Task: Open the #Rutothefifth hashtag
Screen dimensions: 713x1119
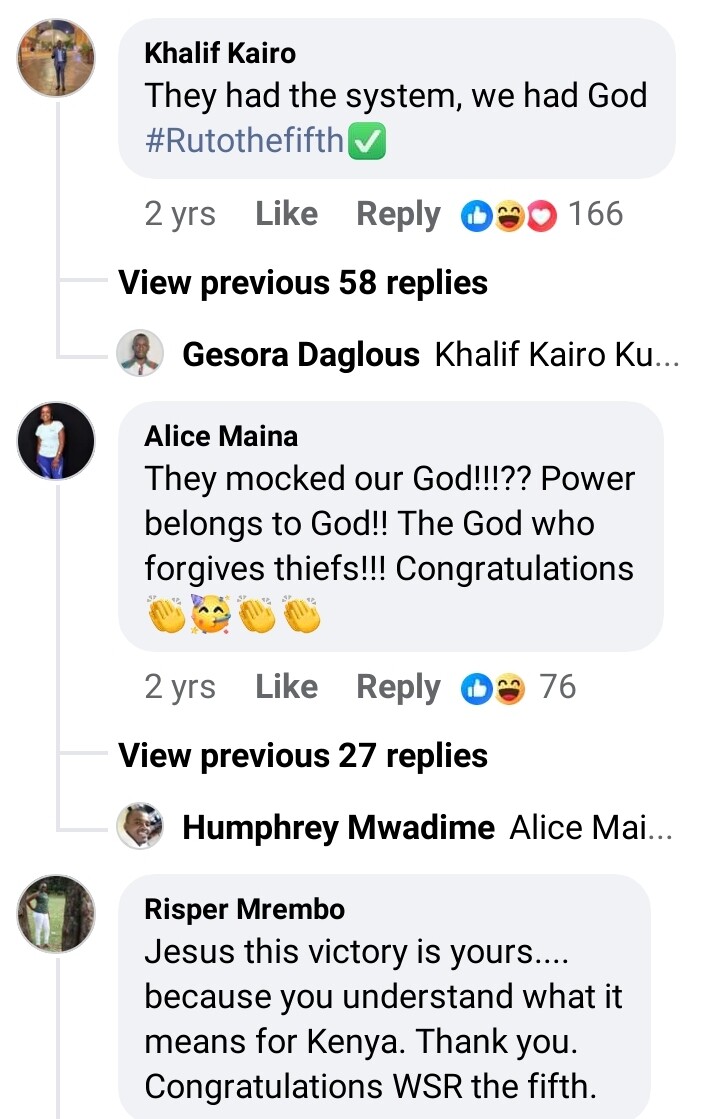Action: pos(245,142)
